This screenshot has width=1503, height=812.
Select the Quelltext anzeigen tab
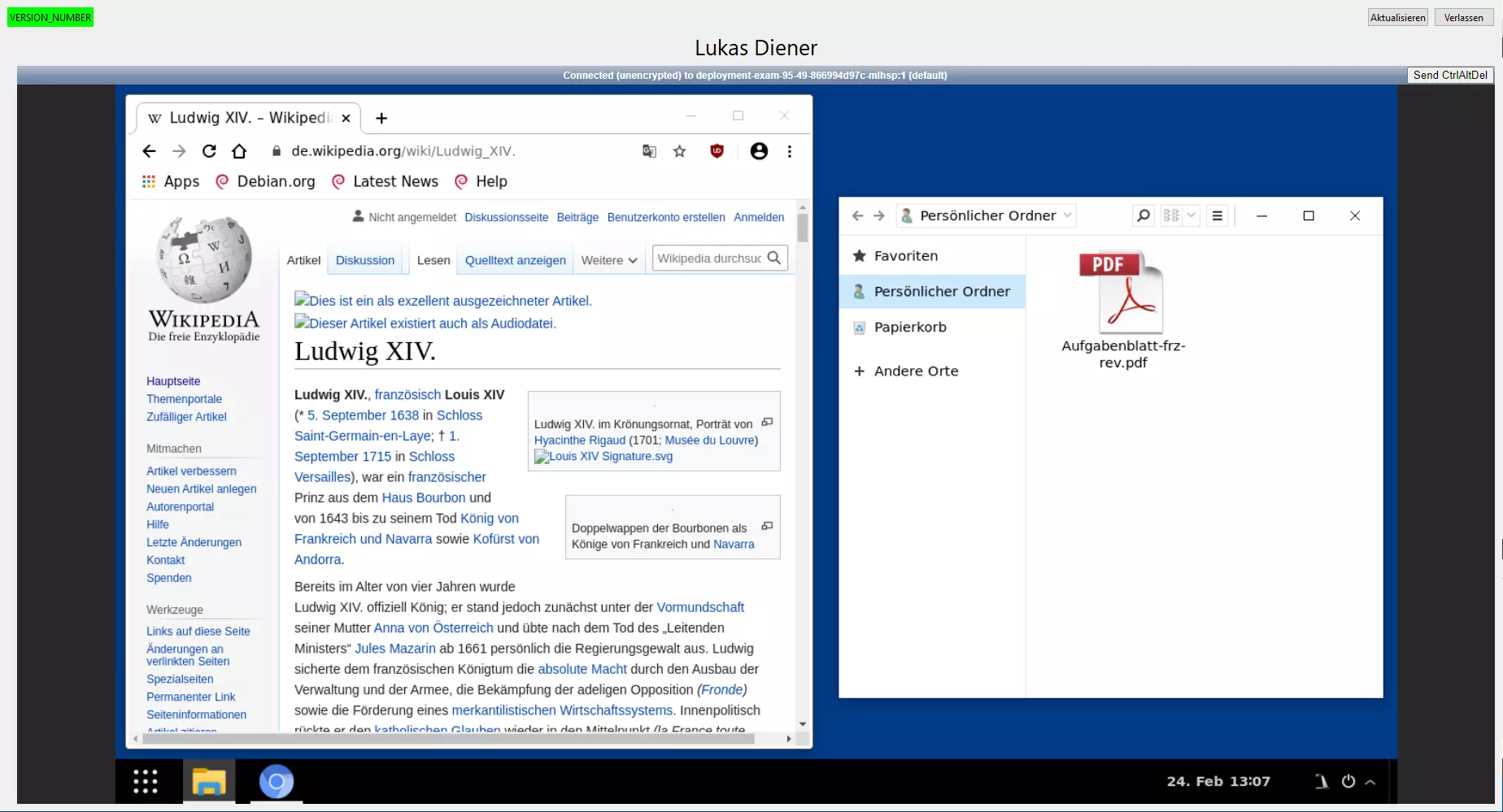pyautogui.click(x=515, y=260)
